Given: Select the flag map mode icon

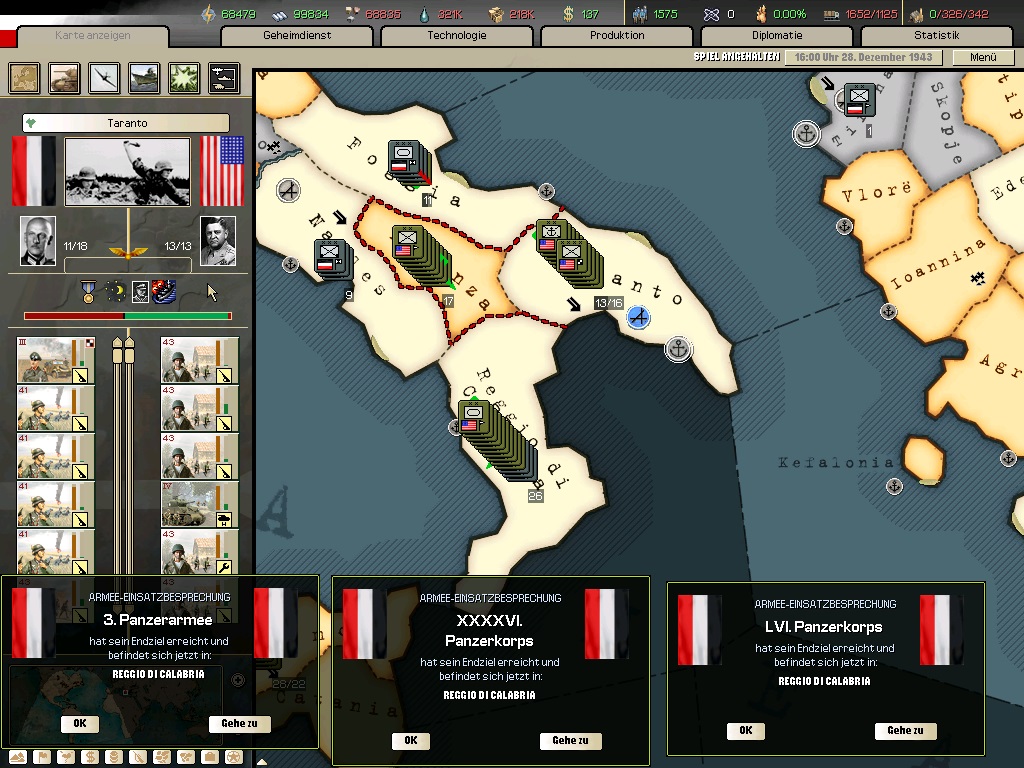Looking at the screenshot, I should (x=42, y=758).
